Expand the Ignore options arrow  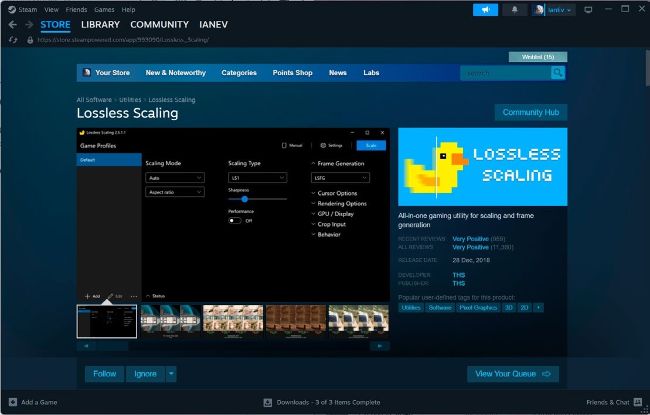pyautogui.click(x=171, y=374)
